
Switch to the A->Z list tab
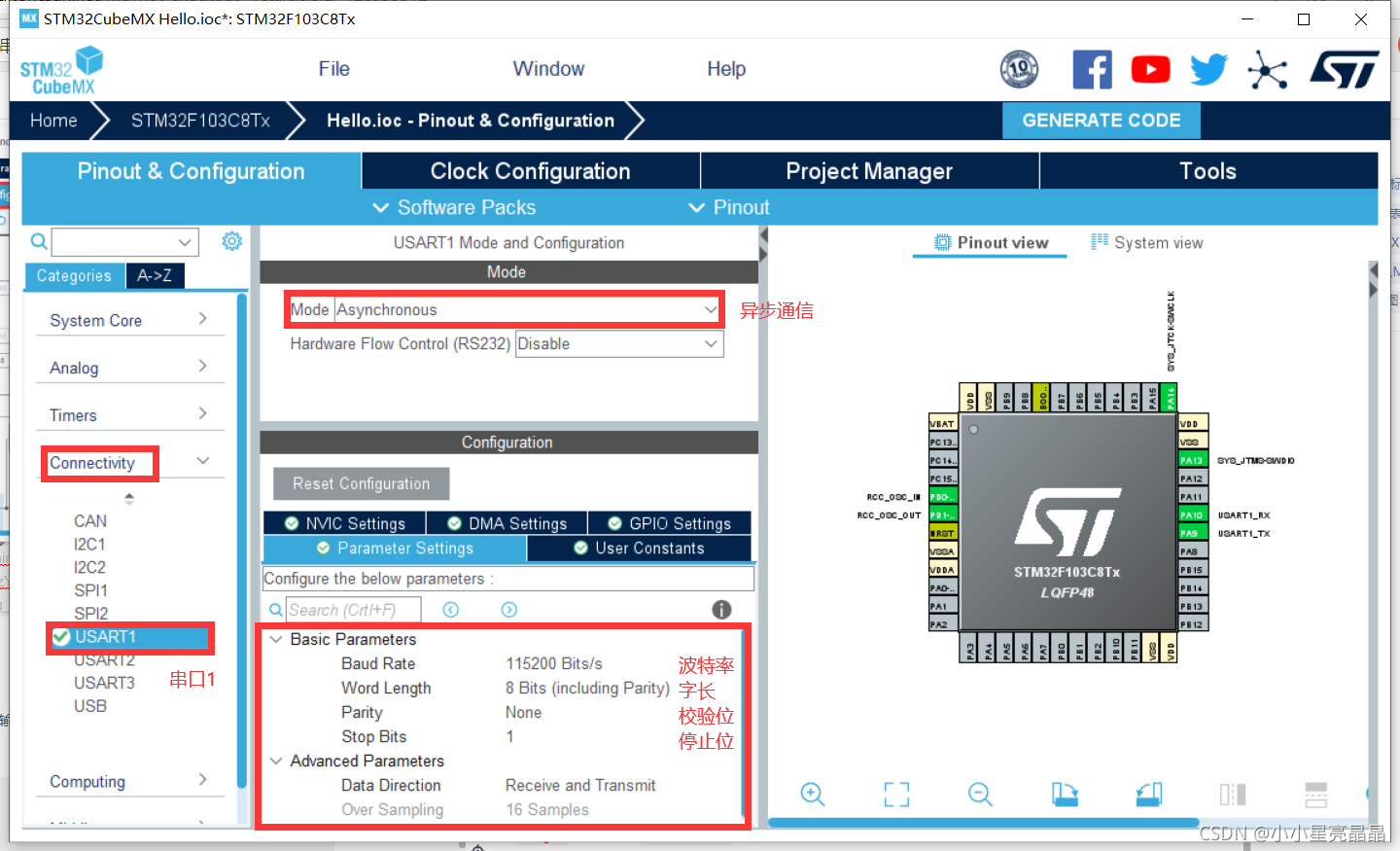click(155, 275)
